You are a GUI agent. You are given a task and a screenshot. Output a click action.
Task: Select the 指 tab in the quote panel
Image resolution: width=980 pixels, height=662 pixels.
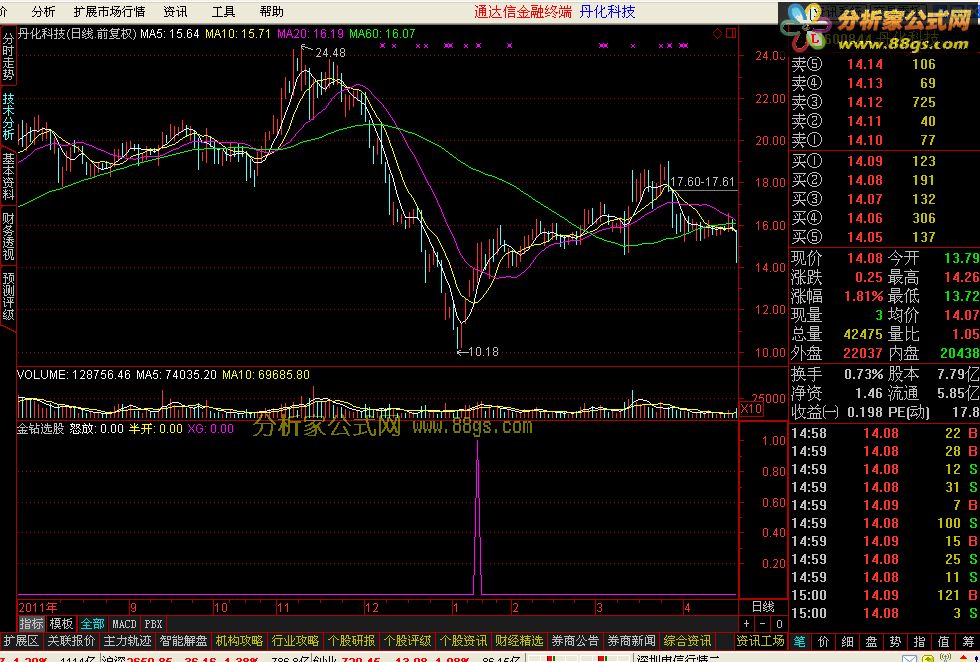pos(919,641)
